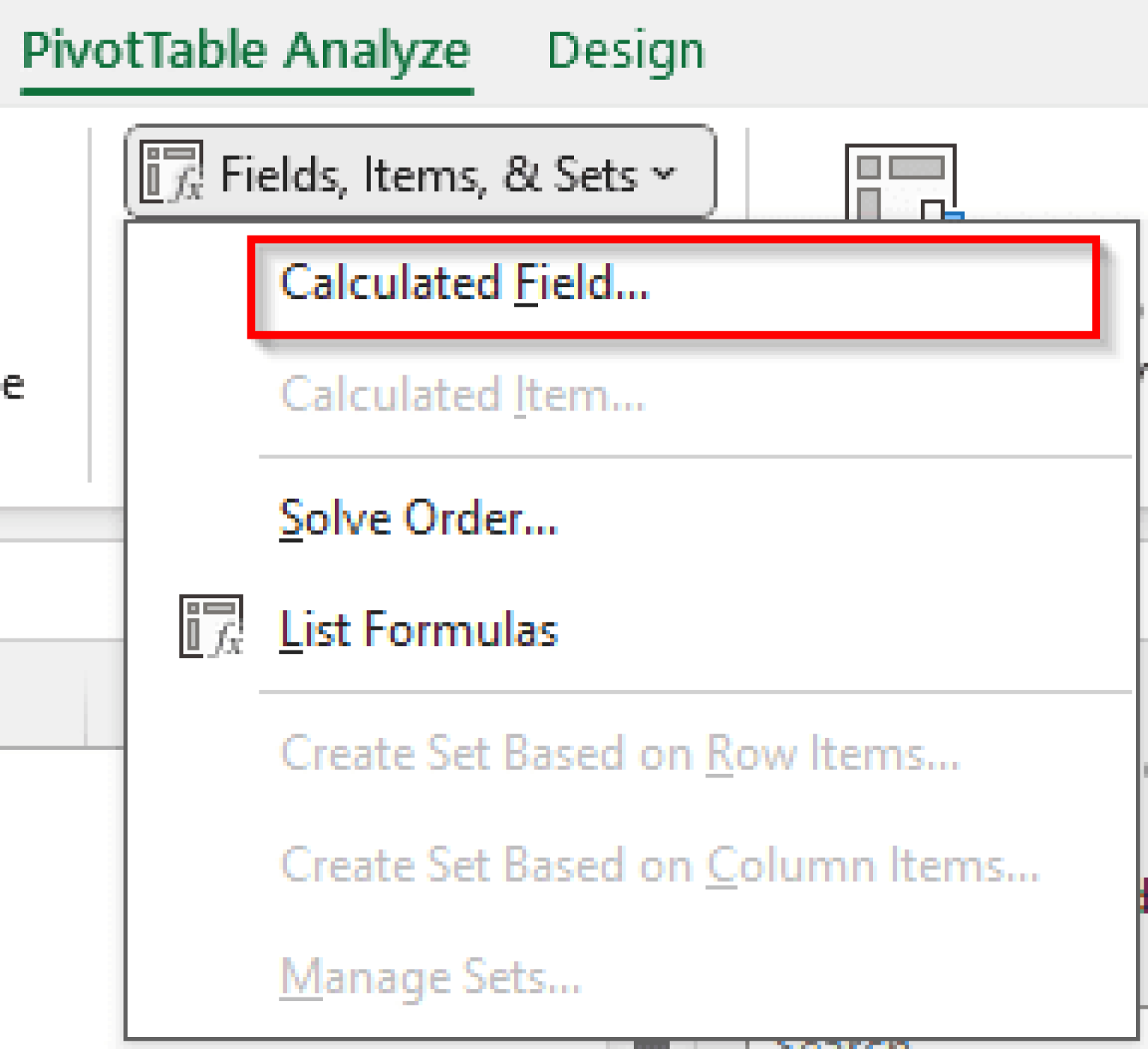The width and height of the screenshot is (1148, 1049).
Task: Click the Fields, Items, & Sets ribbon button
Action: pos(419,173)
